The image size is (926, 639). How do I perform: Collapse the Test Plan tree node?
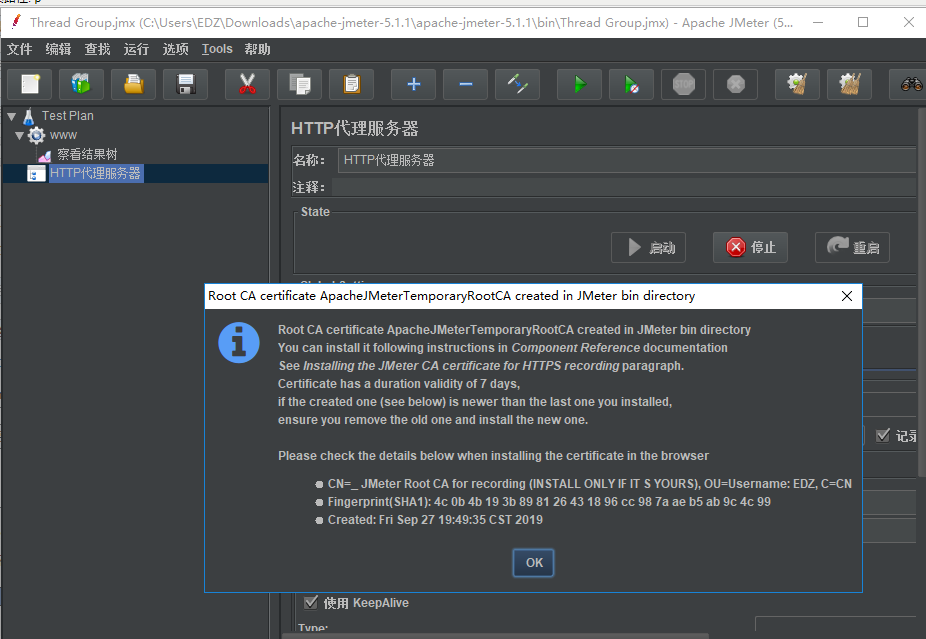click(11, 116)
